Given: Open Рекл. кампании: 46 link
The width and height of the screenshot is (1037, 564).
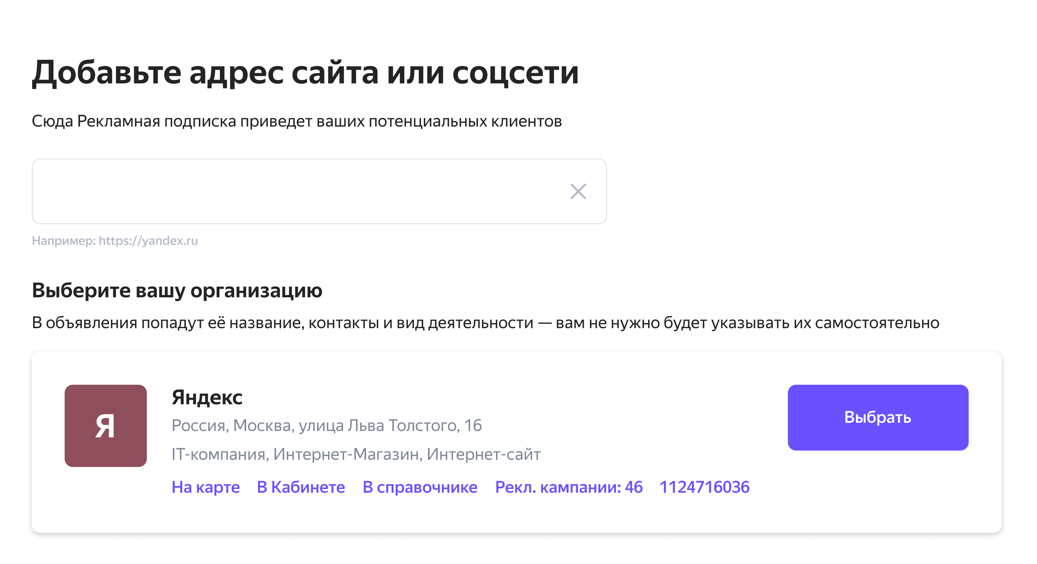Looking at the screenshot, I should (x=569, y=487).
